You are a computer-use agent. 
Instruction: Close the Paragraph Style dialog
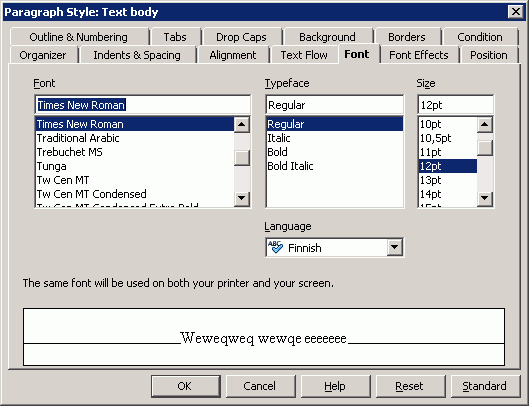(x=516, y=12)
